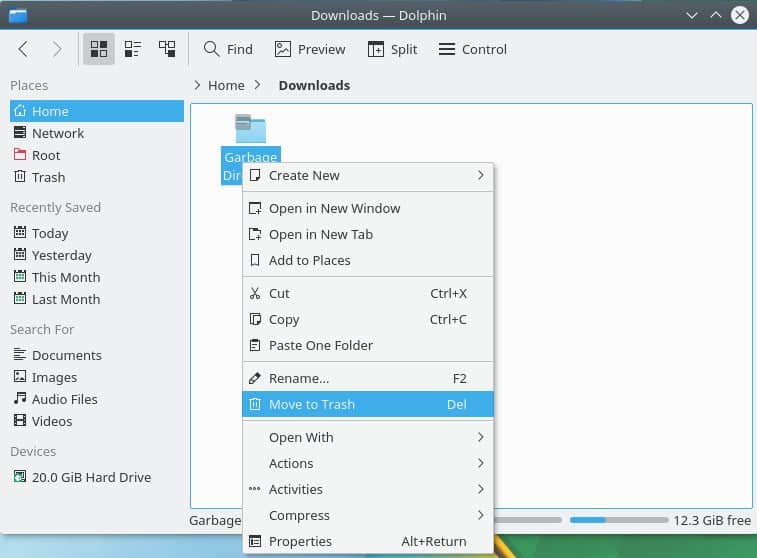Viewport: 757px width, 558px height.
Task: Click the Network server icon
Action: [x=20, y=132]
